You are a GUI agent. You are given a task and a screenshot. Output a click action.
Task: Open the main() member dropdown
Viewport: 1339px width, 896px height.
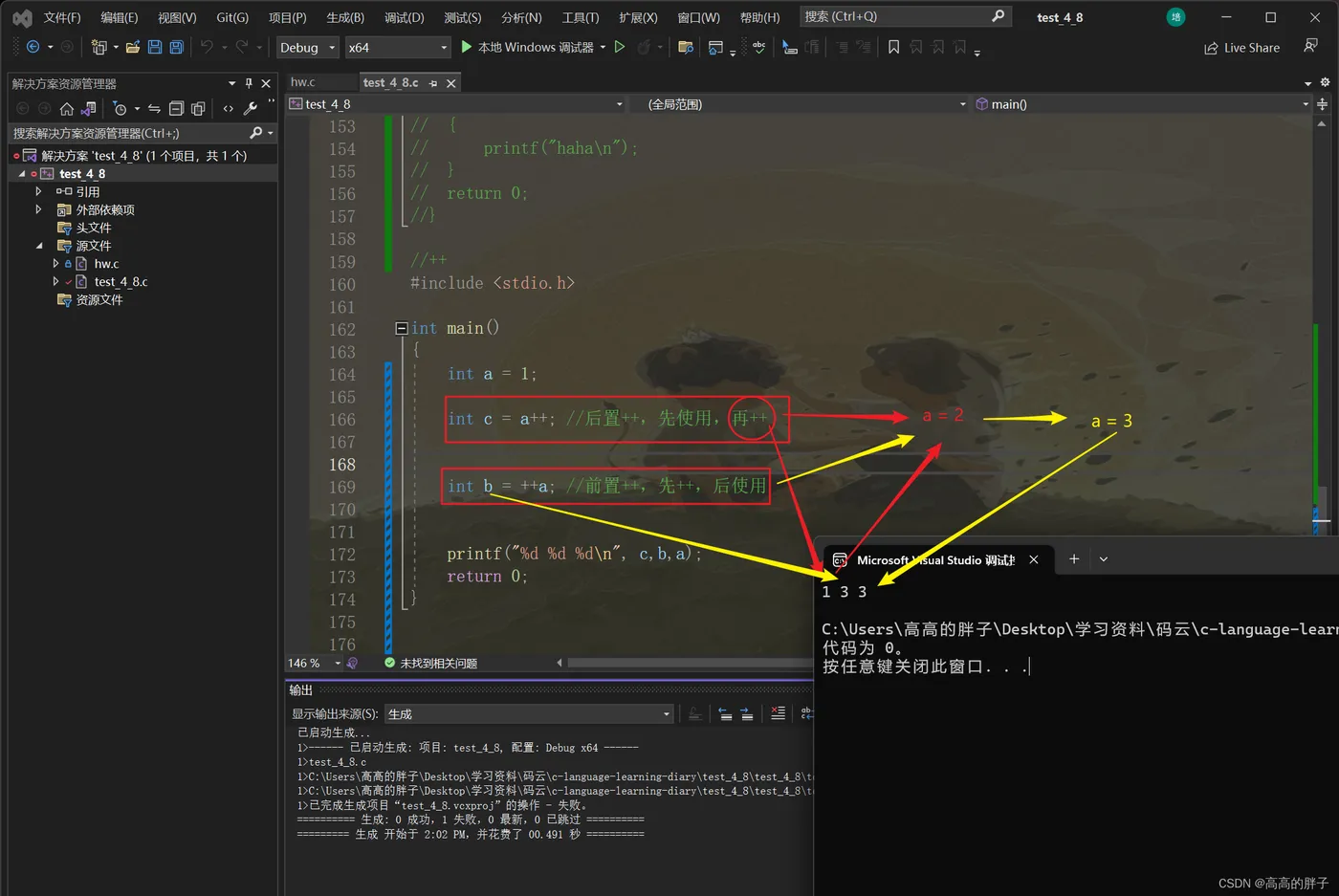(x=1142, y=104)
